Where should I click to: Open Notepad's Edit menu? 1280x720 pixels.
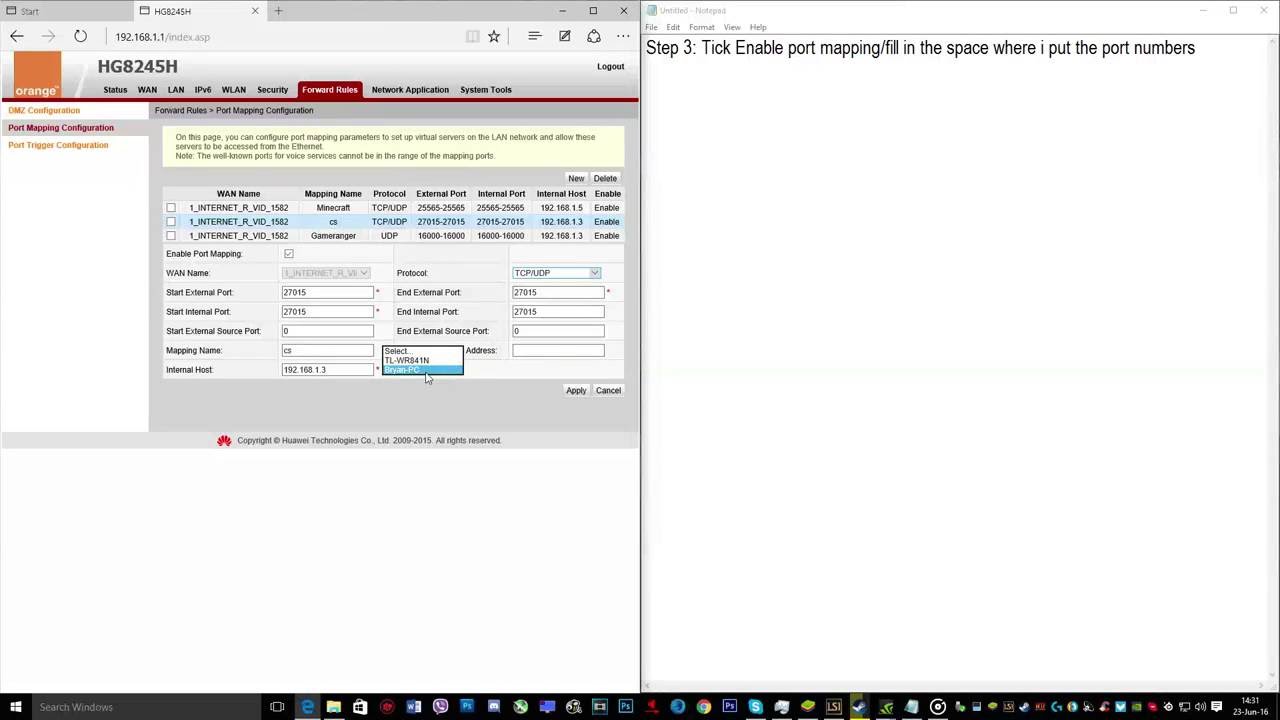[x=673, y=27]
